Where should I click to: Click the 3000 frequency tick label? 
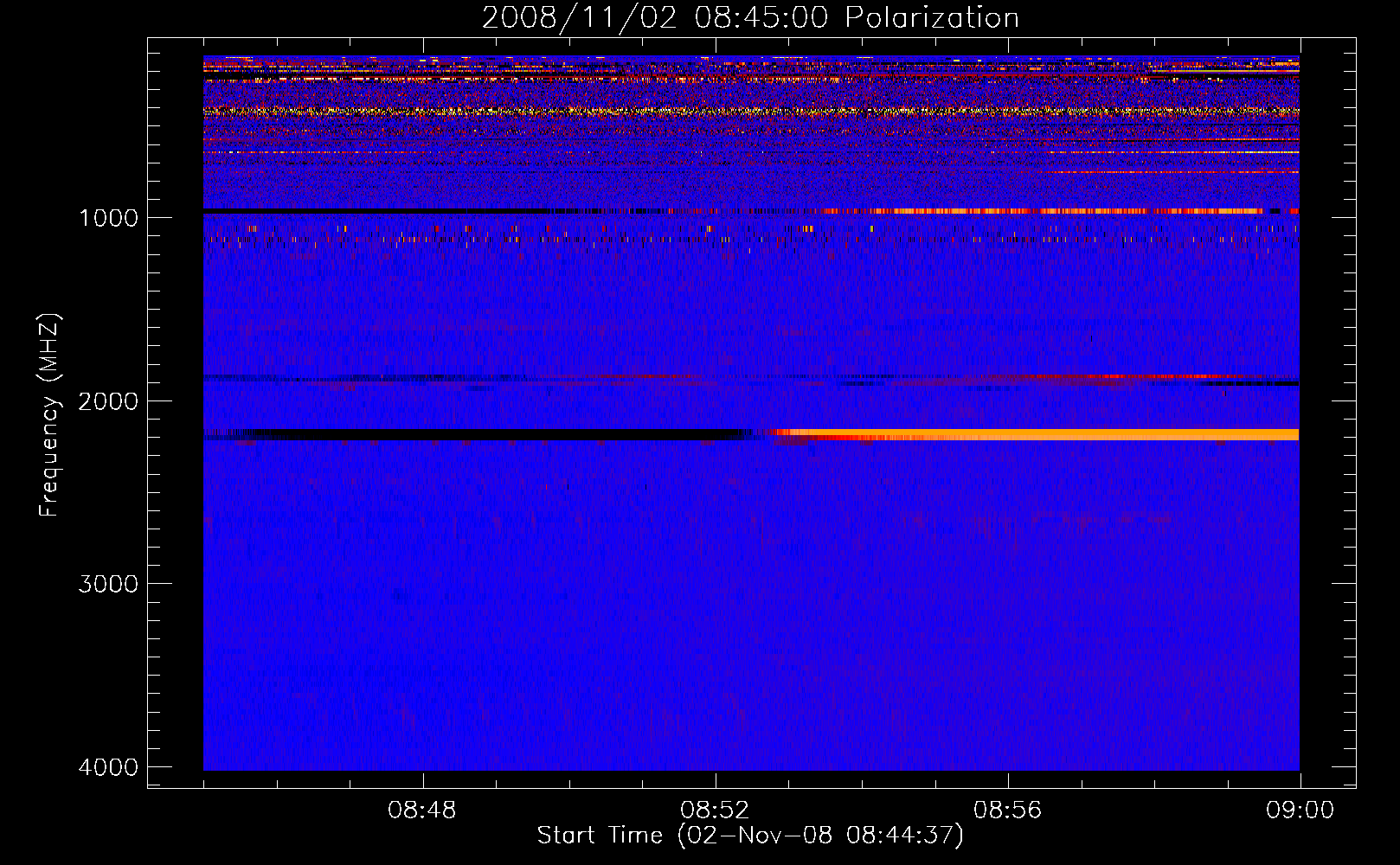click(x=108, y=584)
